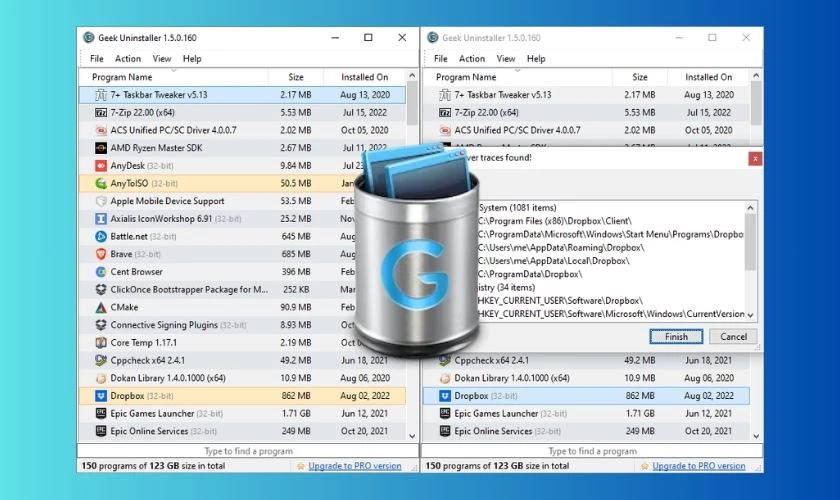This screenshot has height=500, width=840.
Task: Click the Brave browser icon
Action: coord(101,254)
